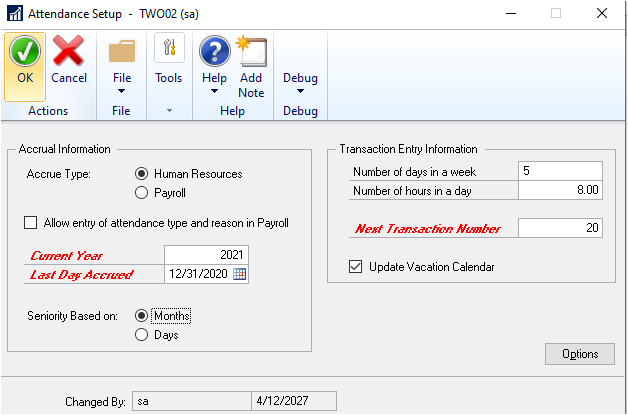
Task: Click the Dynamics GP title bar icon
Action: coord(15,14)
